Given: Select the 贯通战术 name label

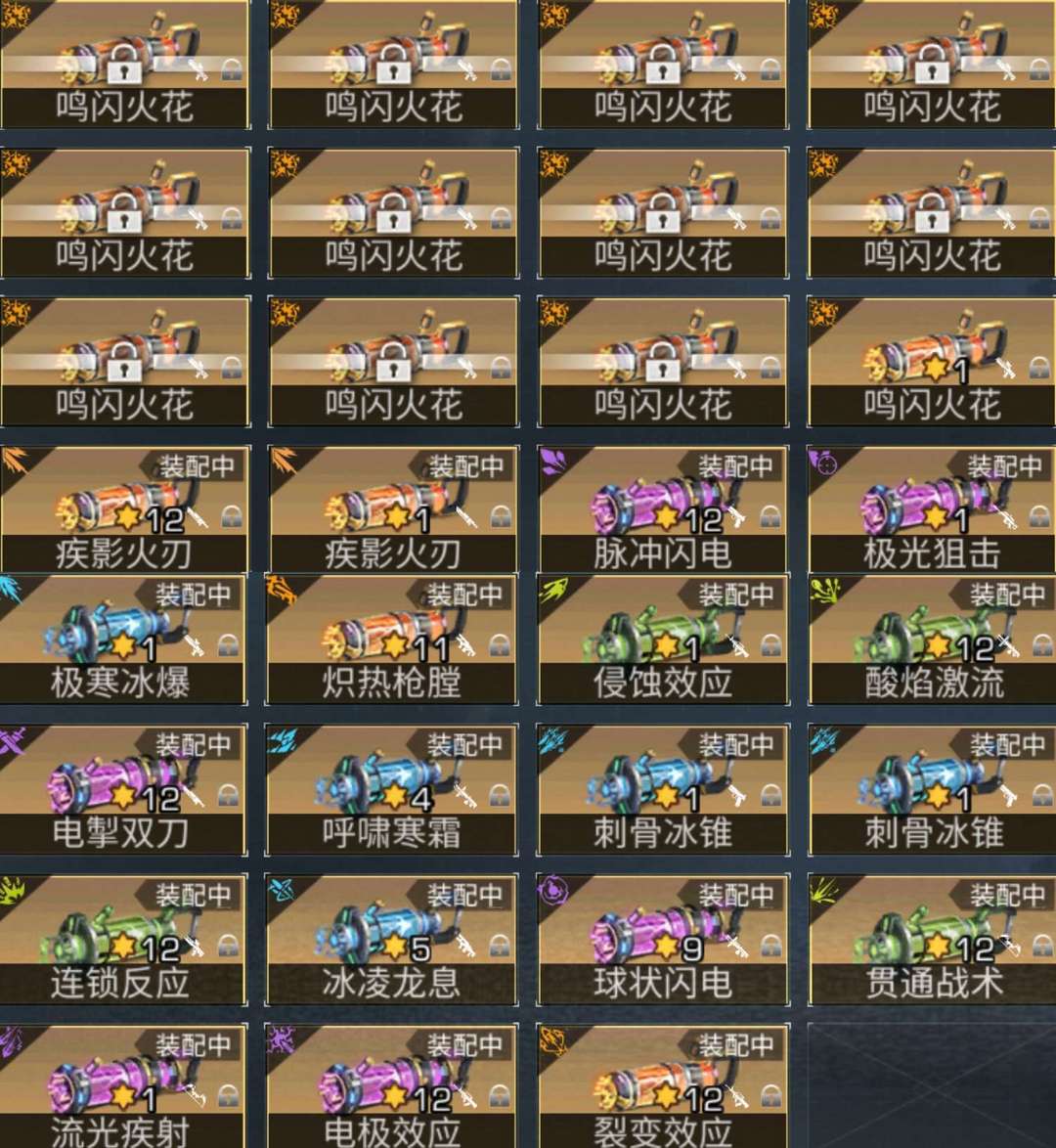Looking at the screenshot, I should [935, 983].
